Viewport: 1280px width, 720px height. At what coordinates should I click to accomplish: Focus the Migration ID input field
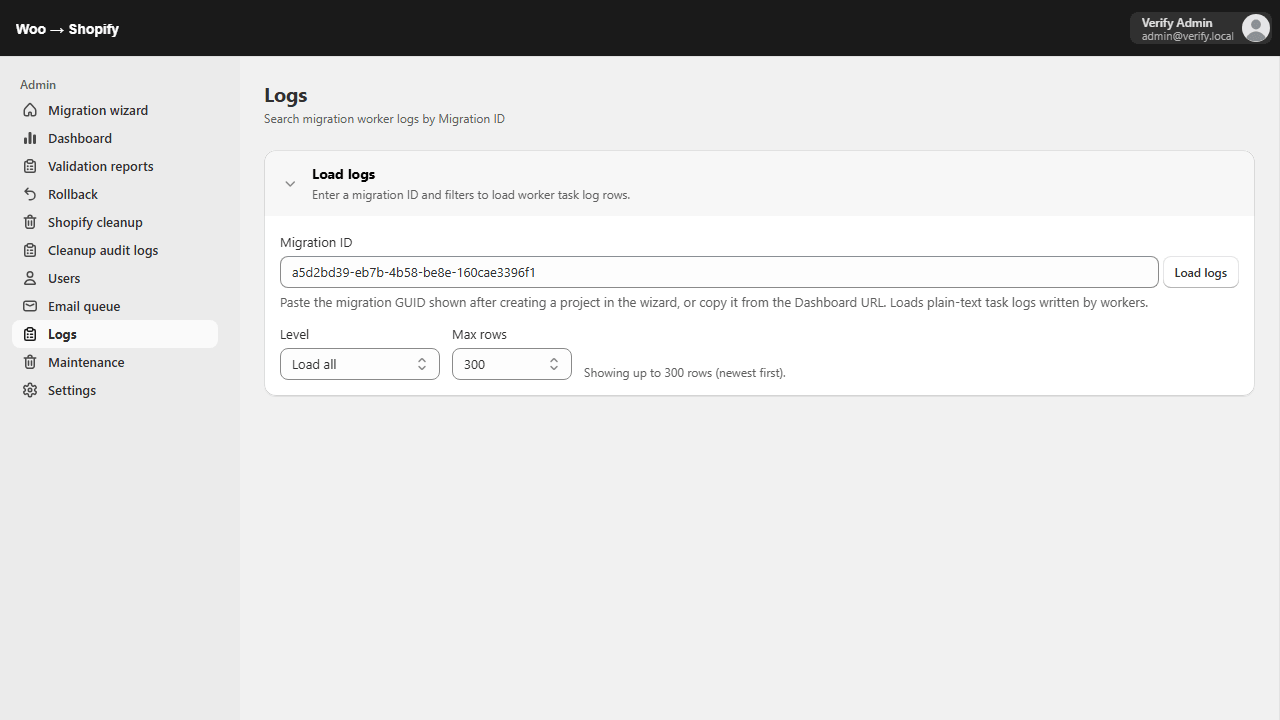coord(719,272)
